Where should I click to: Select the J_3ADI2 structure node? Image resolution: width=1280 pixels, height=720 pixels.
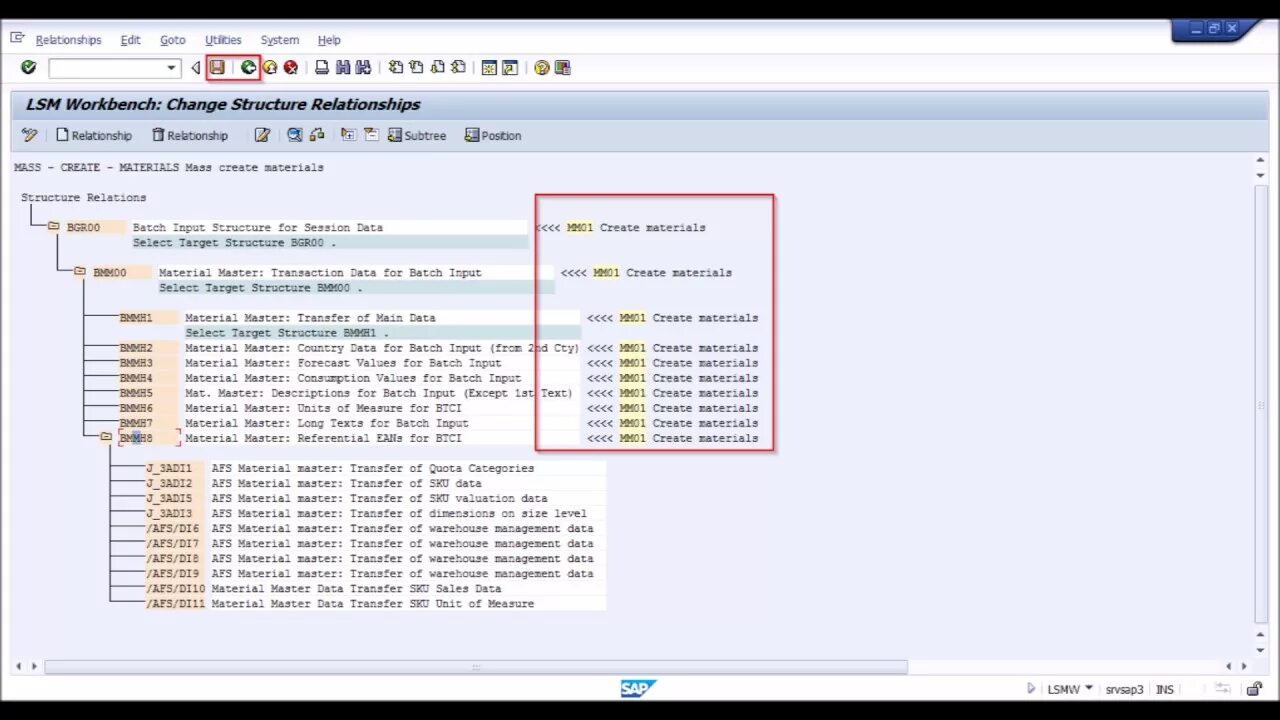coord(169,483)
